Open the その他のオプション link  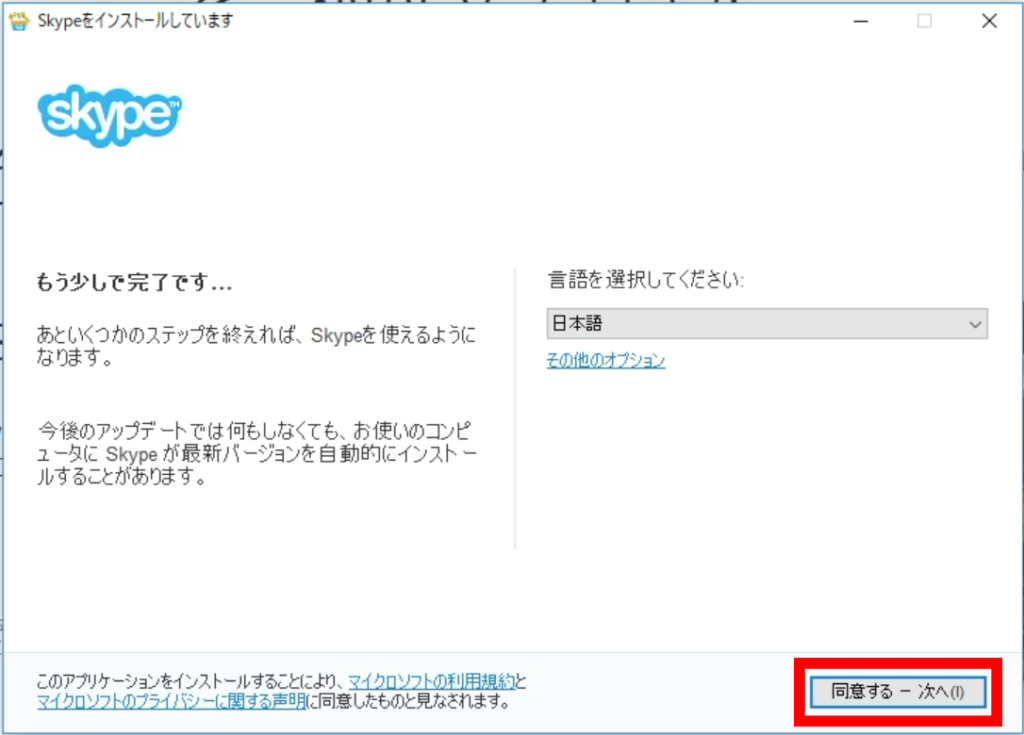[x=606, y=360]
